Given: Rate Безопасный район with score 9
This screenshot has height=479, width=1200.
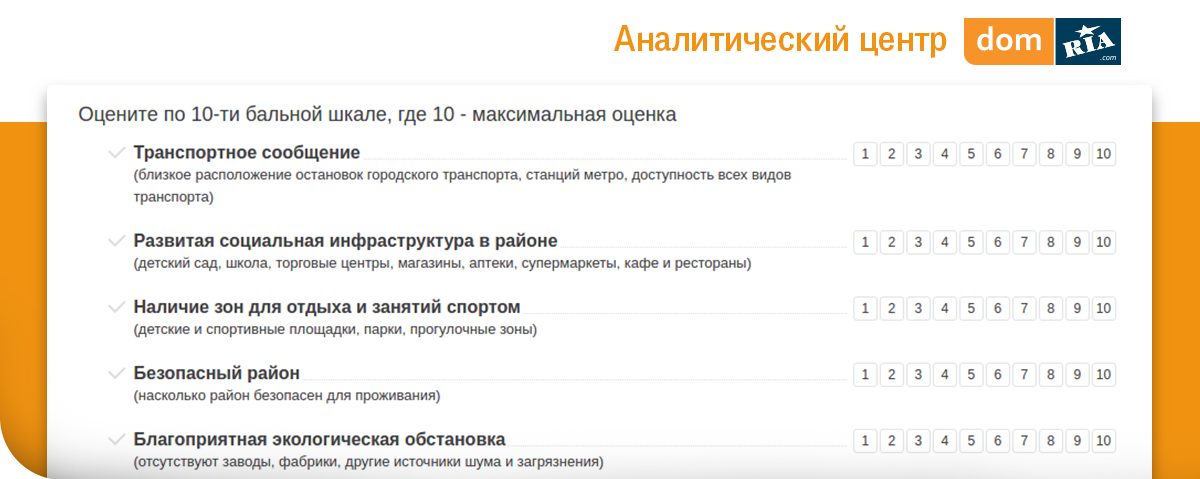Looking at the screenshot, I should coord(1076,375).
